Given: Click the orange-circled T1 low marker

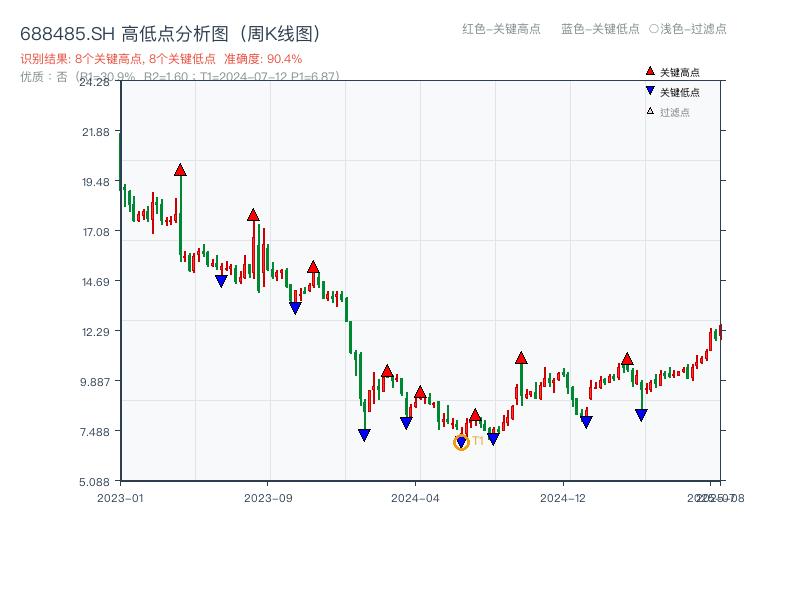Looking at the screenshot, I should 461,442.
